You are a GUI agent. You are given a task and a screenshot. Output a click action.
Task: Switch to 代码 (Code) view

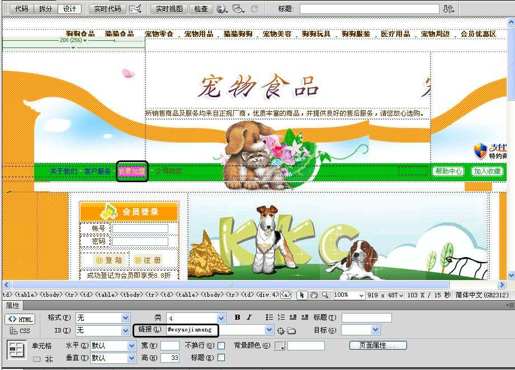(x=21, y=9)
